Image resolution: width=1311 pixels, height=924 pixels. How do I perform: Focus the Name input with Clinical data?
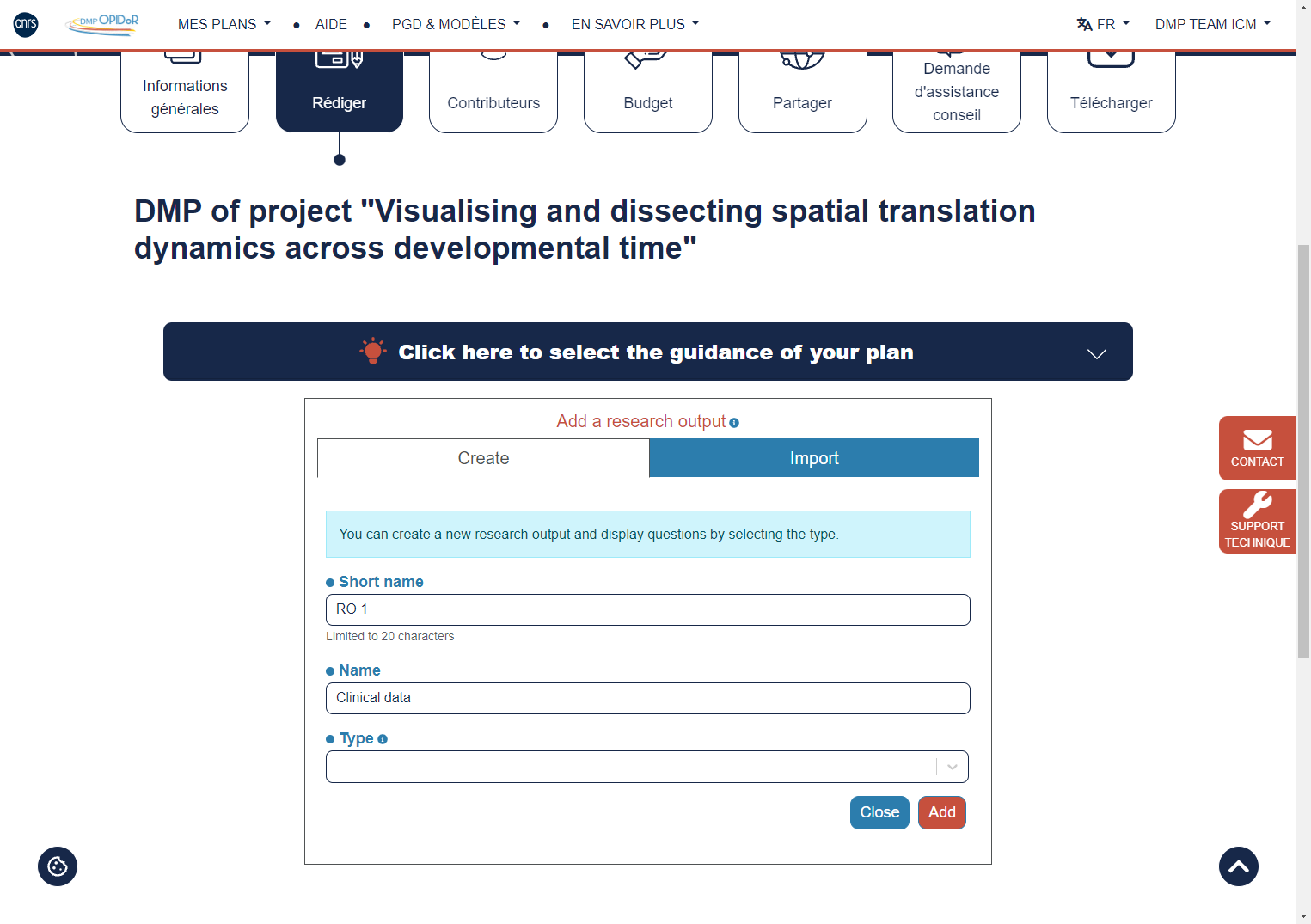(x=648, y=698)
